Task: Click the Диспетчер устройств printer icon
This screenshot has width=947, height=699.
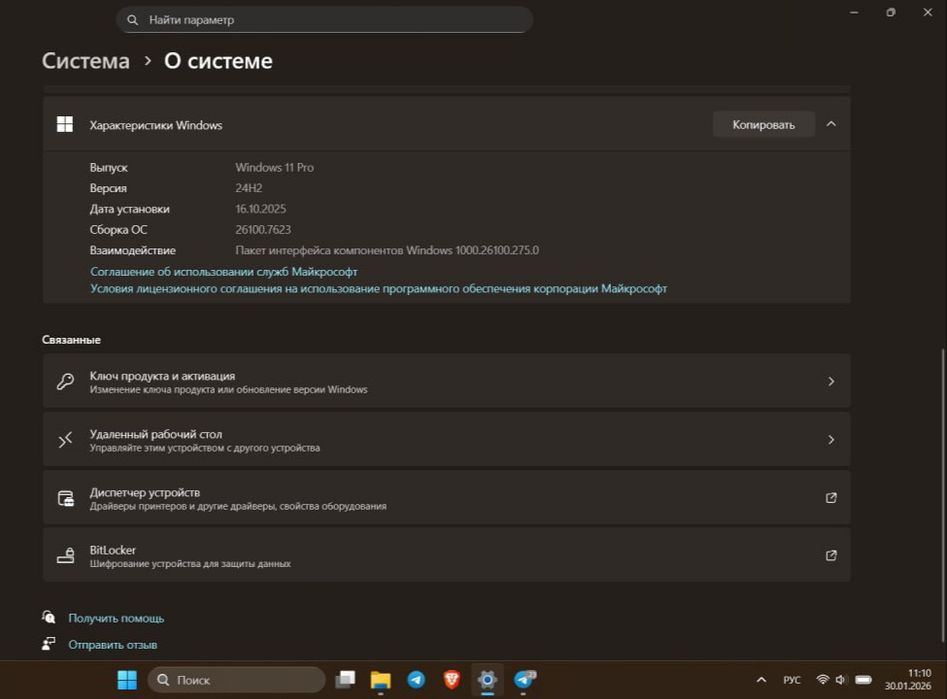Action: click(x=66, y=498)
